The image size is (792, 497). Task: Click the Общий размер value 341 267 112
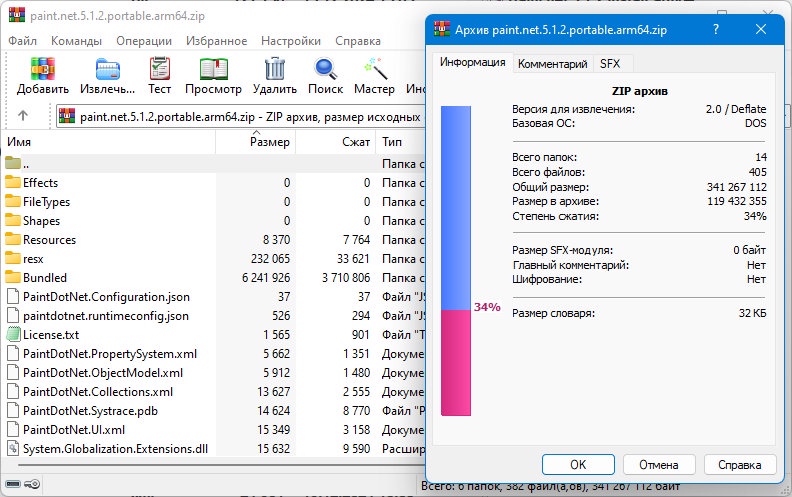tap(736, 187)
